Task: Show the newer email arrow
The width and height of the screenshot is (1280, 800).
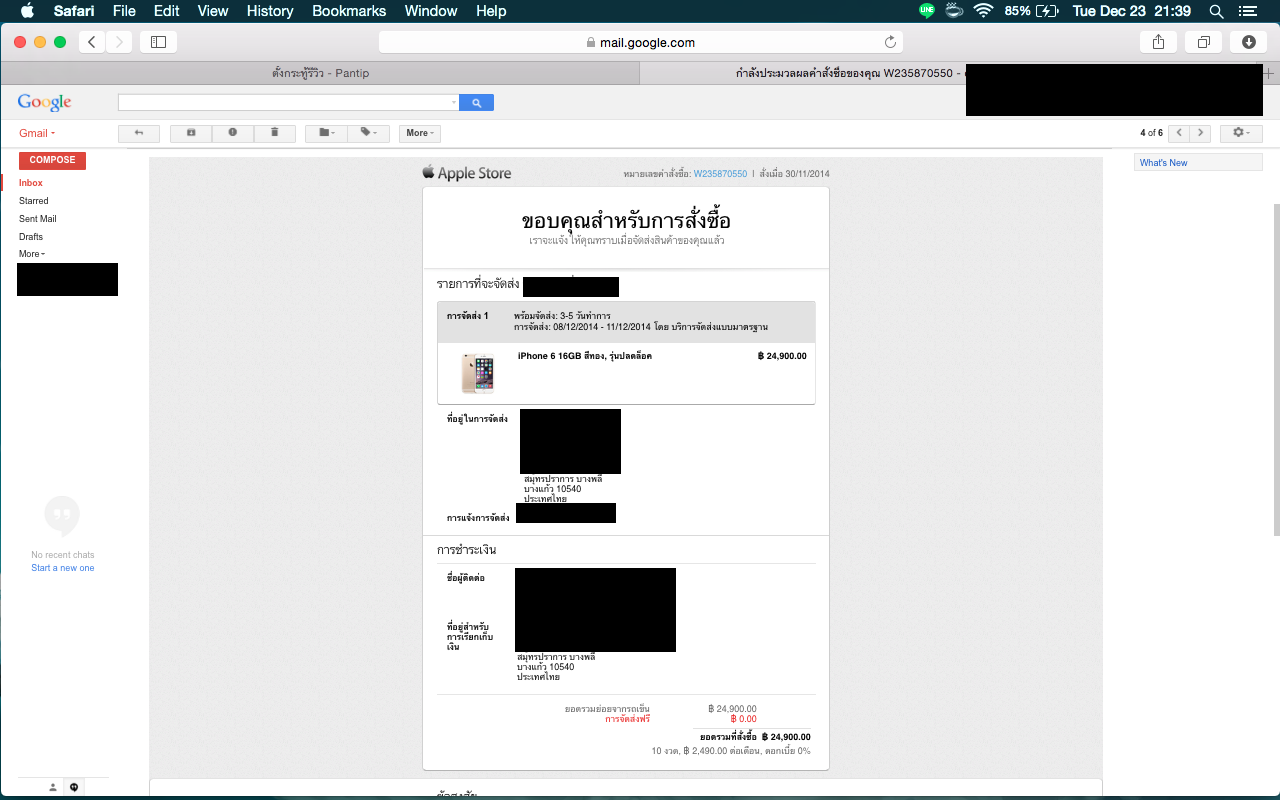Action: (x=1179, y=133)
